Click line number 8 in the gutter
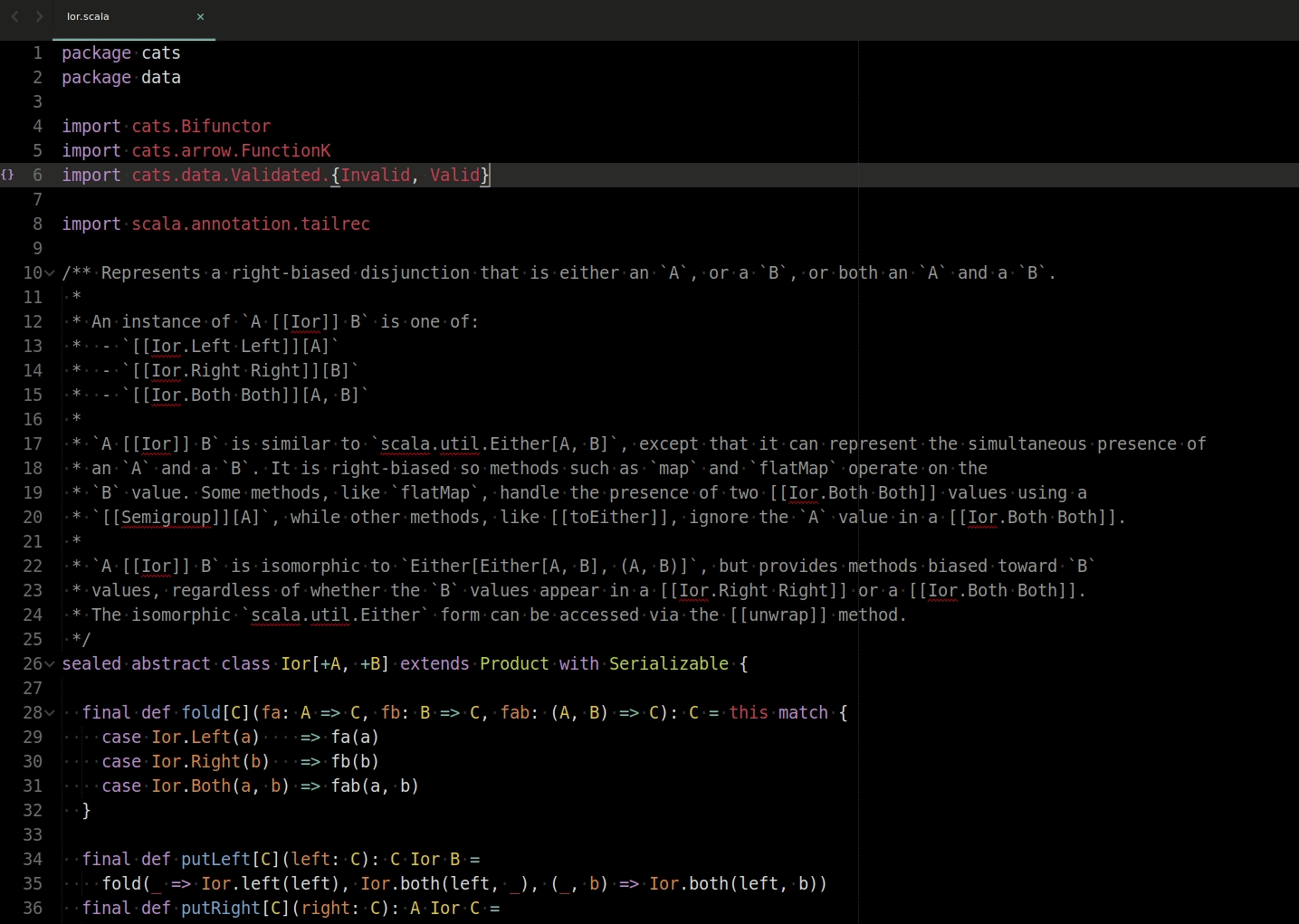Screen dimensions: 1299x924 tap(38, 224)
